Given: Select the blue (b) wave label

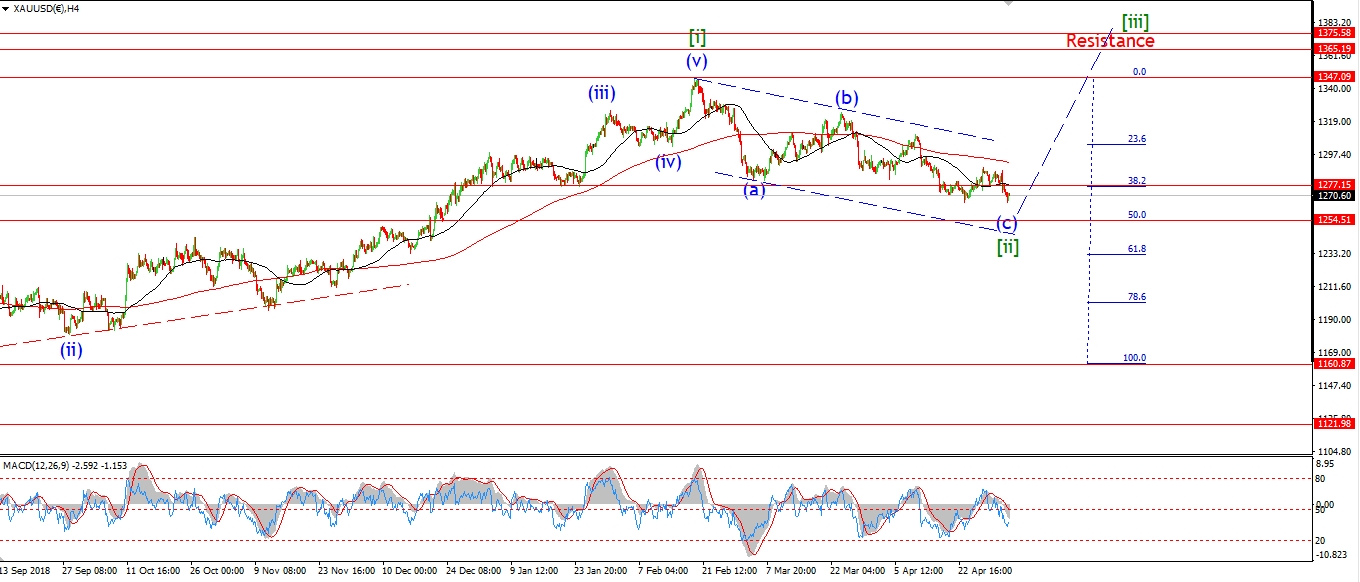Looking at the screenshot, I should point(847,98).
